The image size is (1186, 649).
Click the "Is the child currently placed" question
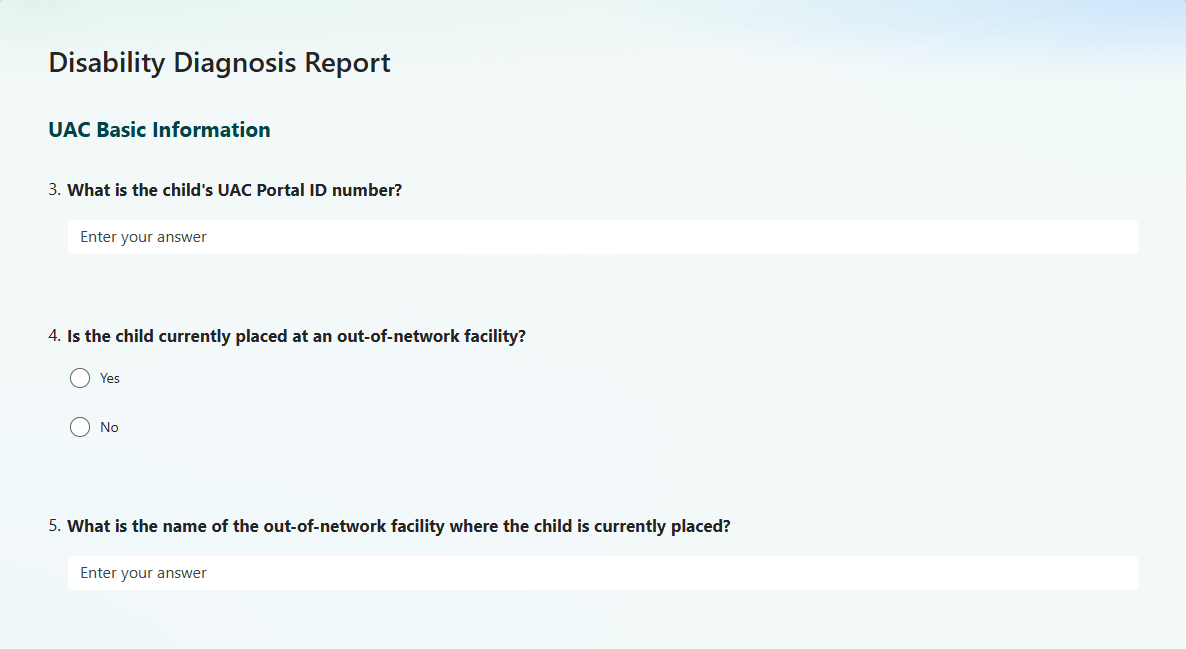click(296, 336)
